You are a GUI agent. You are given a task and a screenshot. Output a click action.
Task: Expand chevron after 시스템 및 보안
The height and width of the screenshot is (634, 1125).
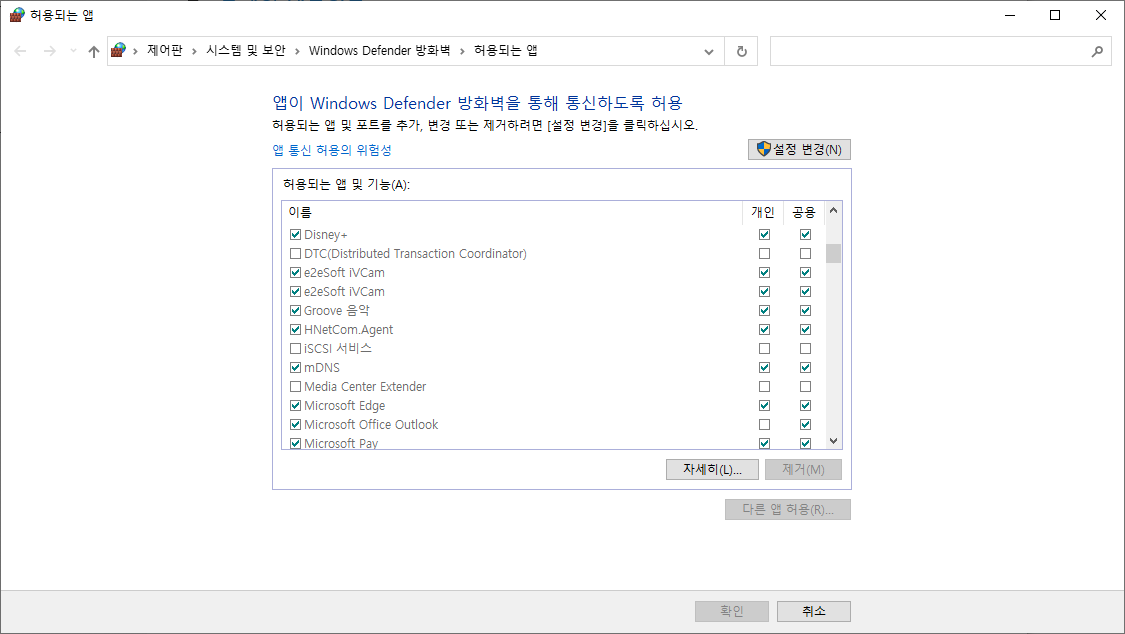coord(297,51)
